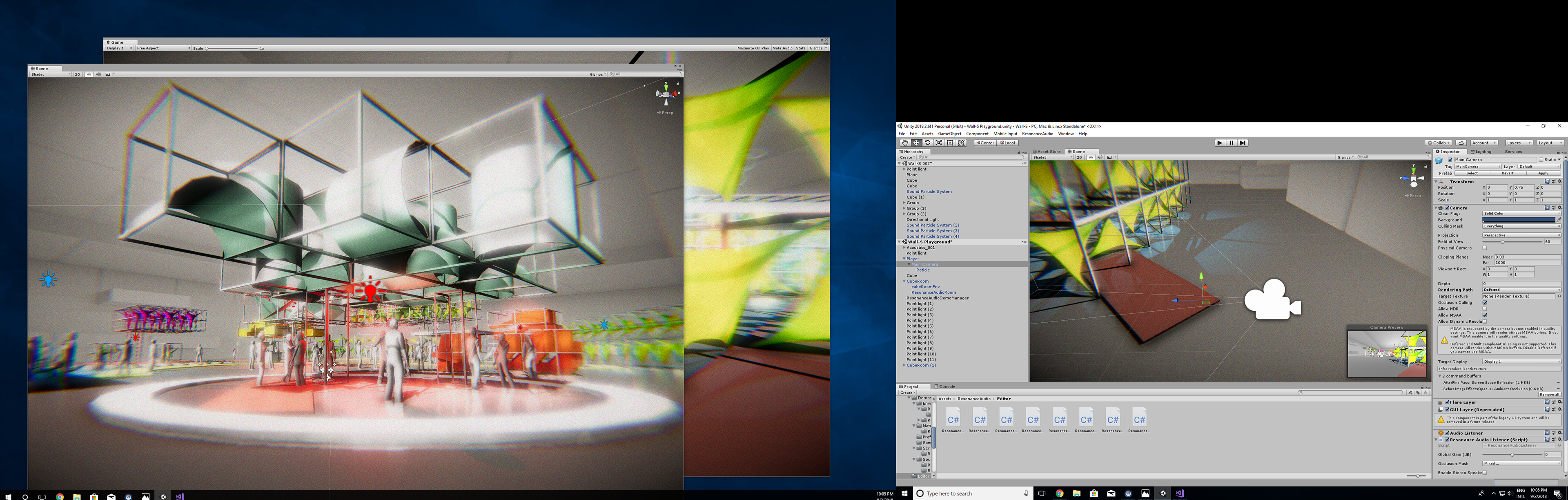This screenshot has width=1568, height=500.
Task: Toggle scene audio speaker icon
Action: [x=1100, y=157]
